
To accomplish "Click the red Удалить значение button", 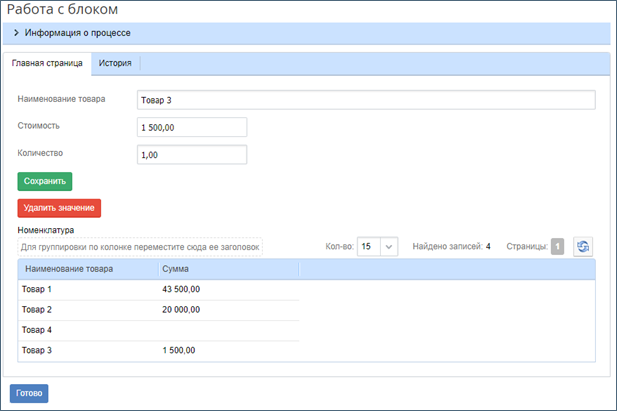I will click(x=59, y=208).
